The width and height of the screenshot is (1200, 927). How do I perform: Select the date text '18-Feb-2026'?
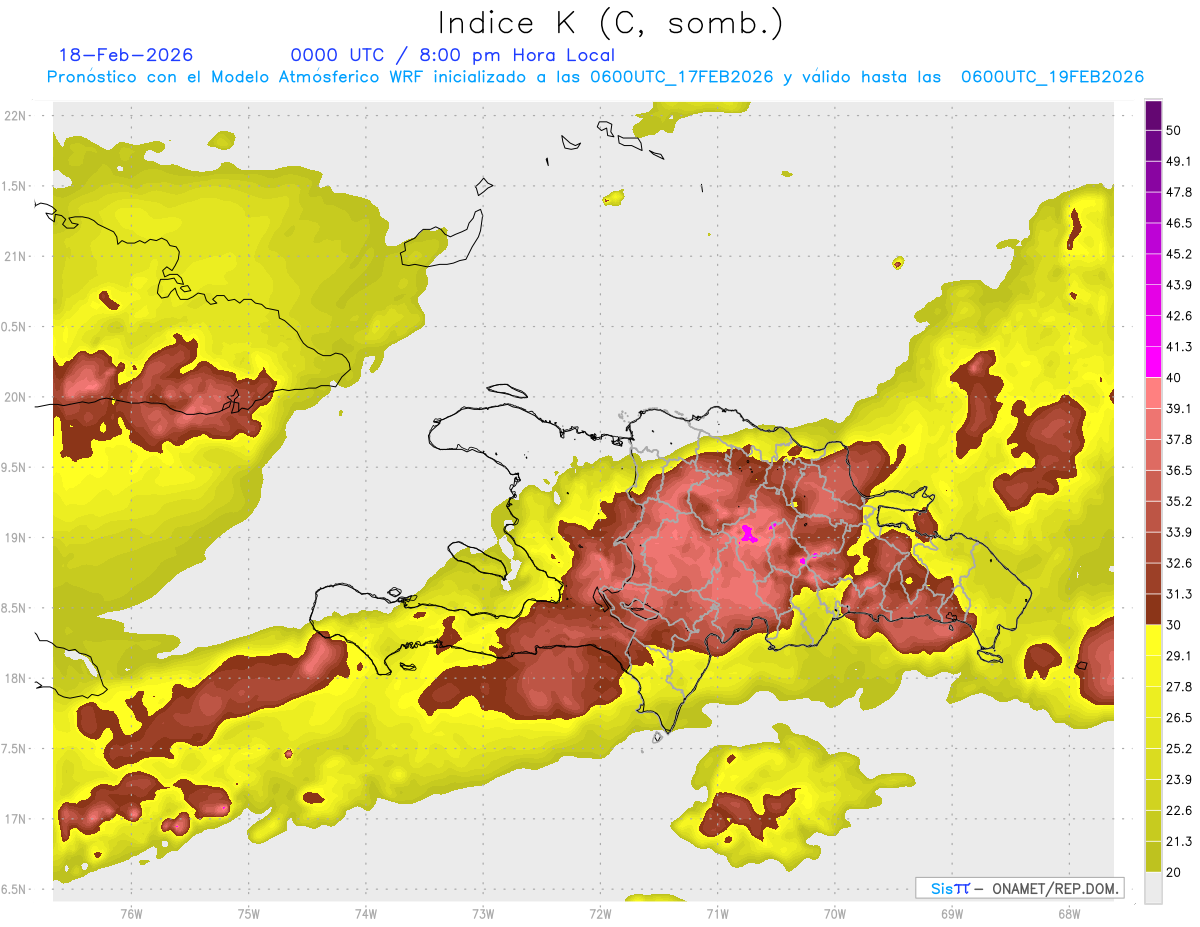tap(126, 55)
